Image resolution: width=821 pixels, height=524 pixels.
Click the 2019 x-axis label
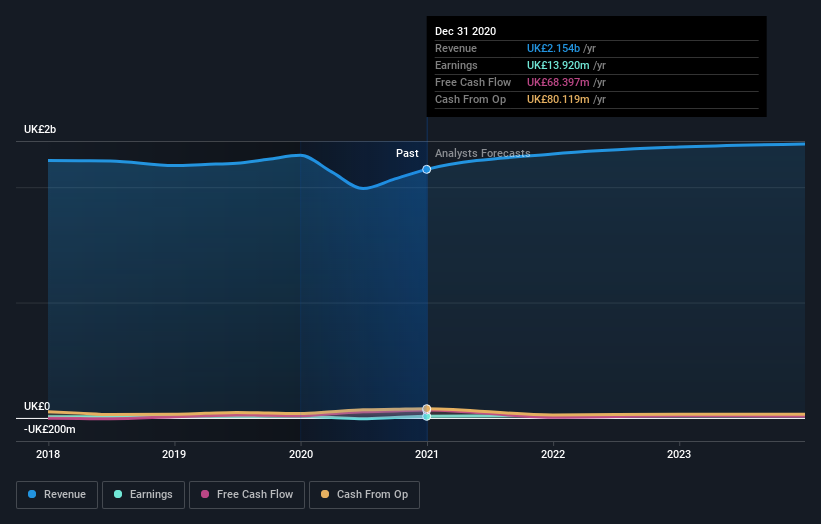(x=174, y=454)
